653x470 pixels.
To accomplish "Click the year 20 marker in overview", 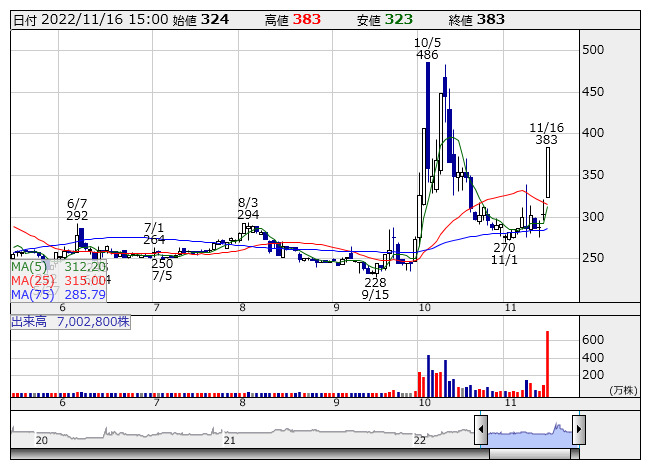I will 42,440.
